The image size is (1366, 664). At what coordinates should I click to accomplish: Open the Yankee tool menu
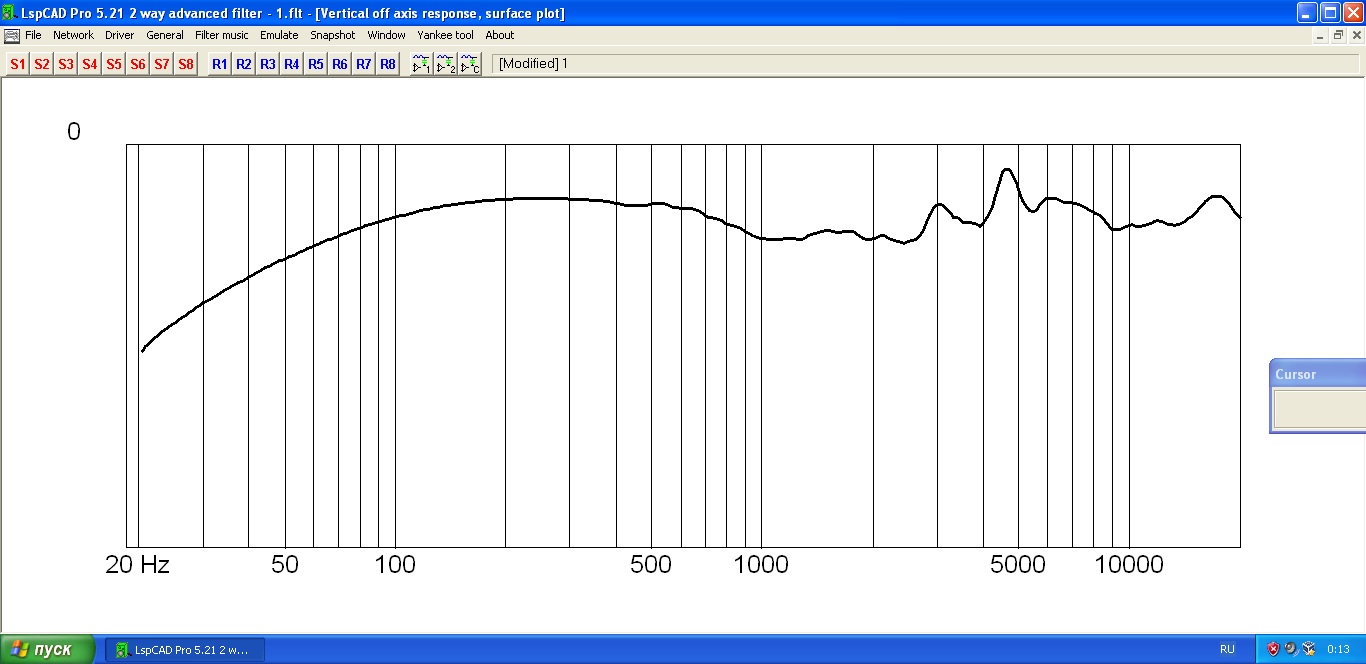point(445,35)
